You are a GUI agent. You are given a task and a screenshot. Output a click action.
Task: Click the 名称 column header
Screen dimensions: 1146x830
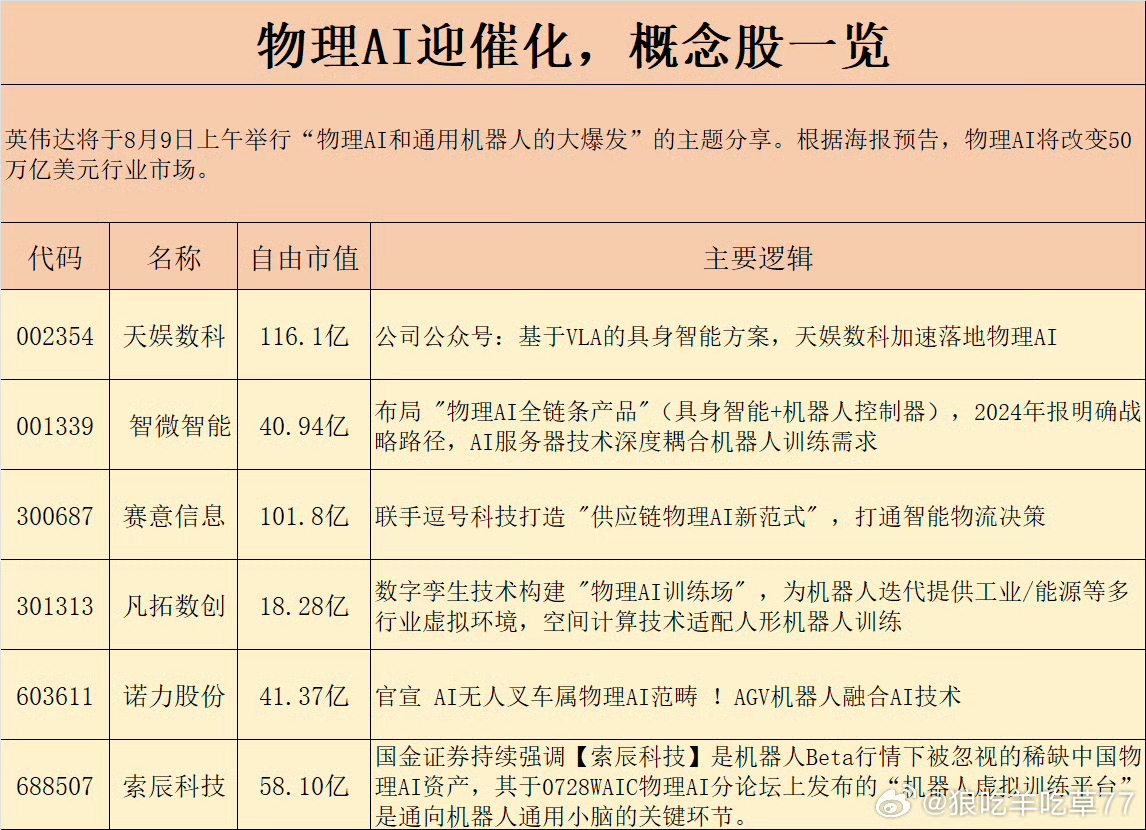pyautogui.click(x=174, y=256)
